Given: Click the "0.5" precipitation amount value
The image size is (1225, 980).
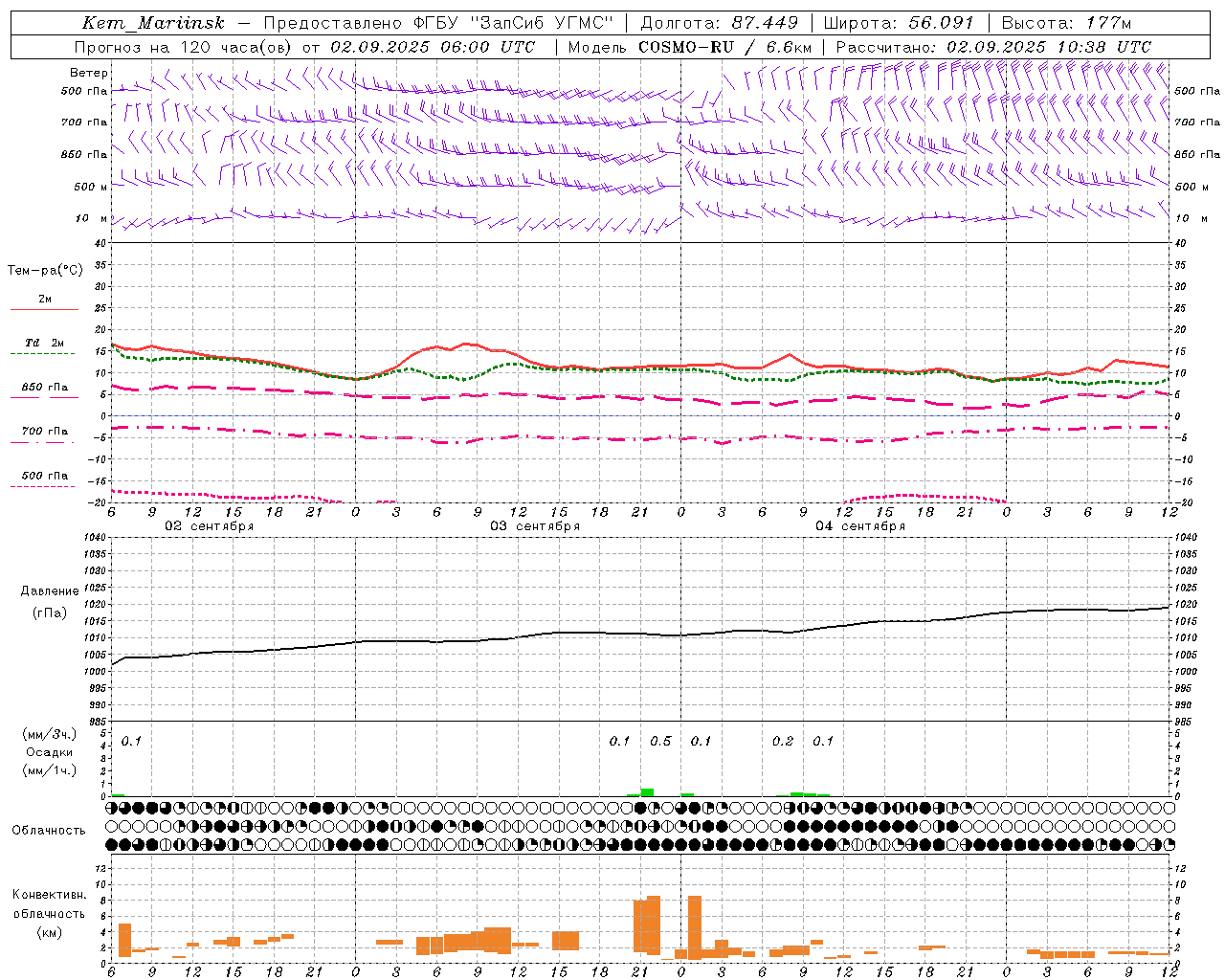Looking at the screenshot, I should tap(660, 742).
